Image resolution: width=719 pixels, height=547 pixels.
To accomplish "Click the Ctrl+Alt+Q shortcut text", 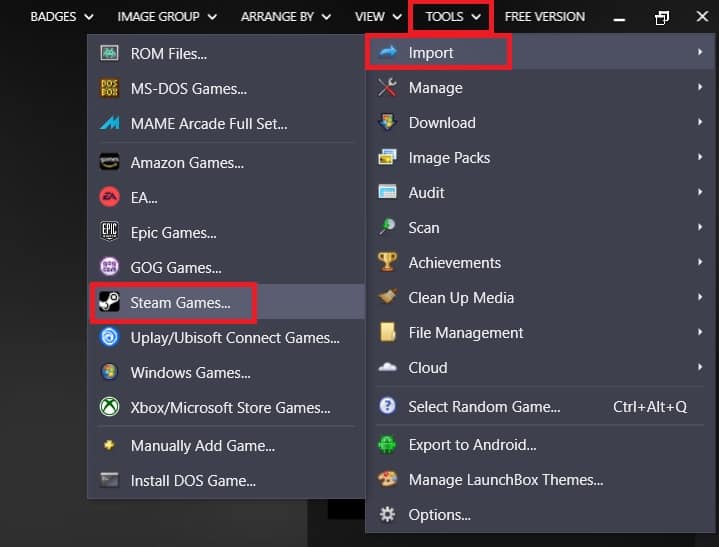I will click(650, 406).
